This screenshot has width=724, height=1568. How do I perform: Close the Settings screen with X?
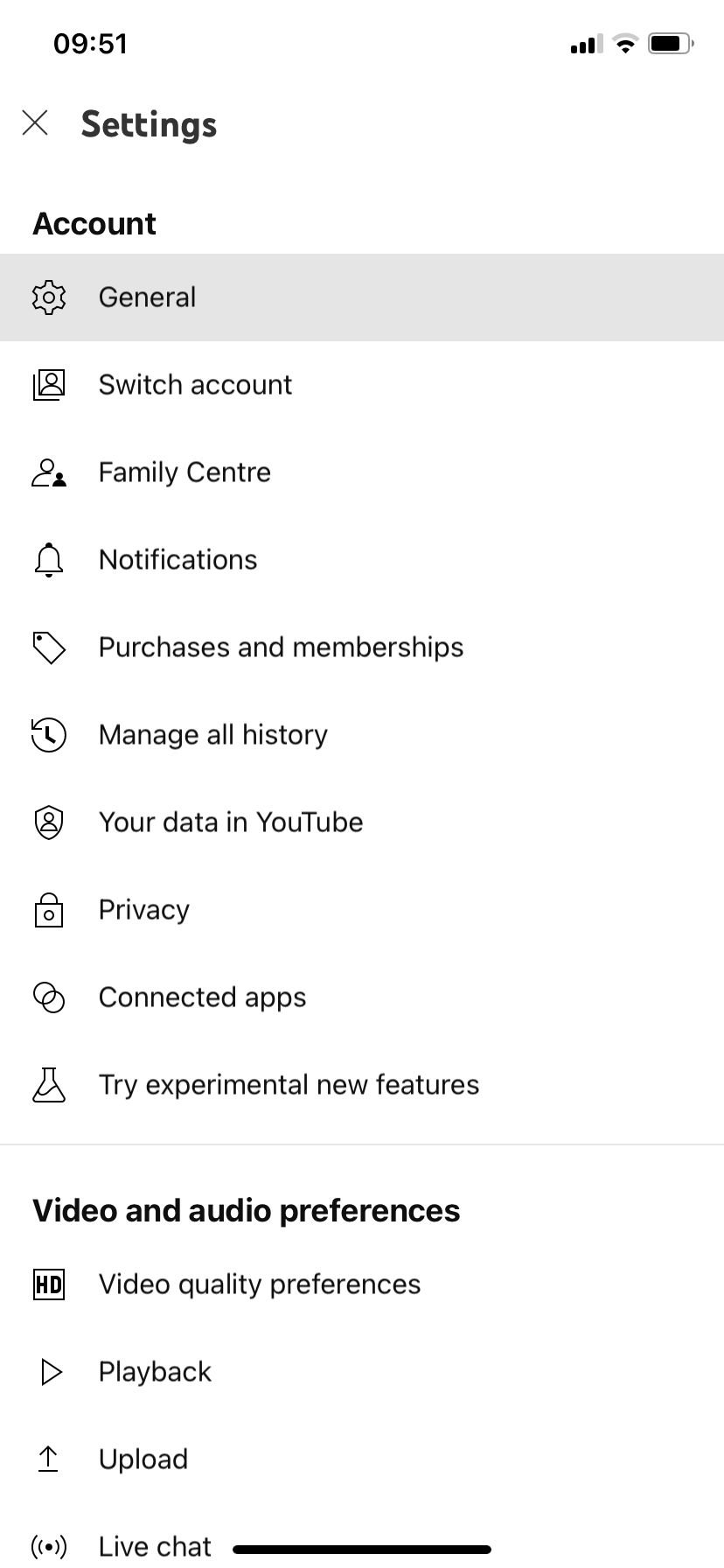[35, 123]
